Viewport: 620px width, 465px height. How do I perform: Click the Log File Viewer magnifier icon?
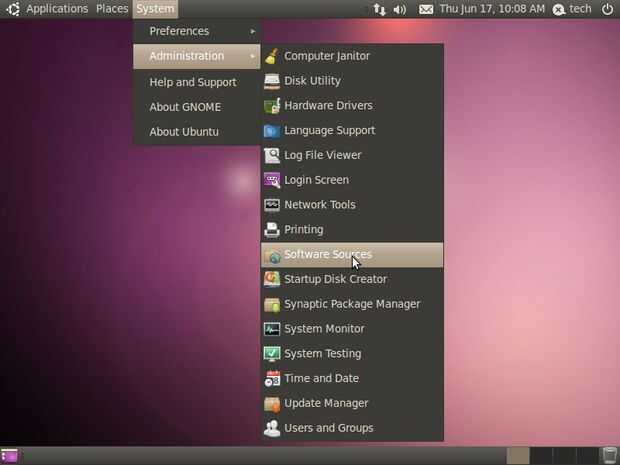(x=272, y=155)
